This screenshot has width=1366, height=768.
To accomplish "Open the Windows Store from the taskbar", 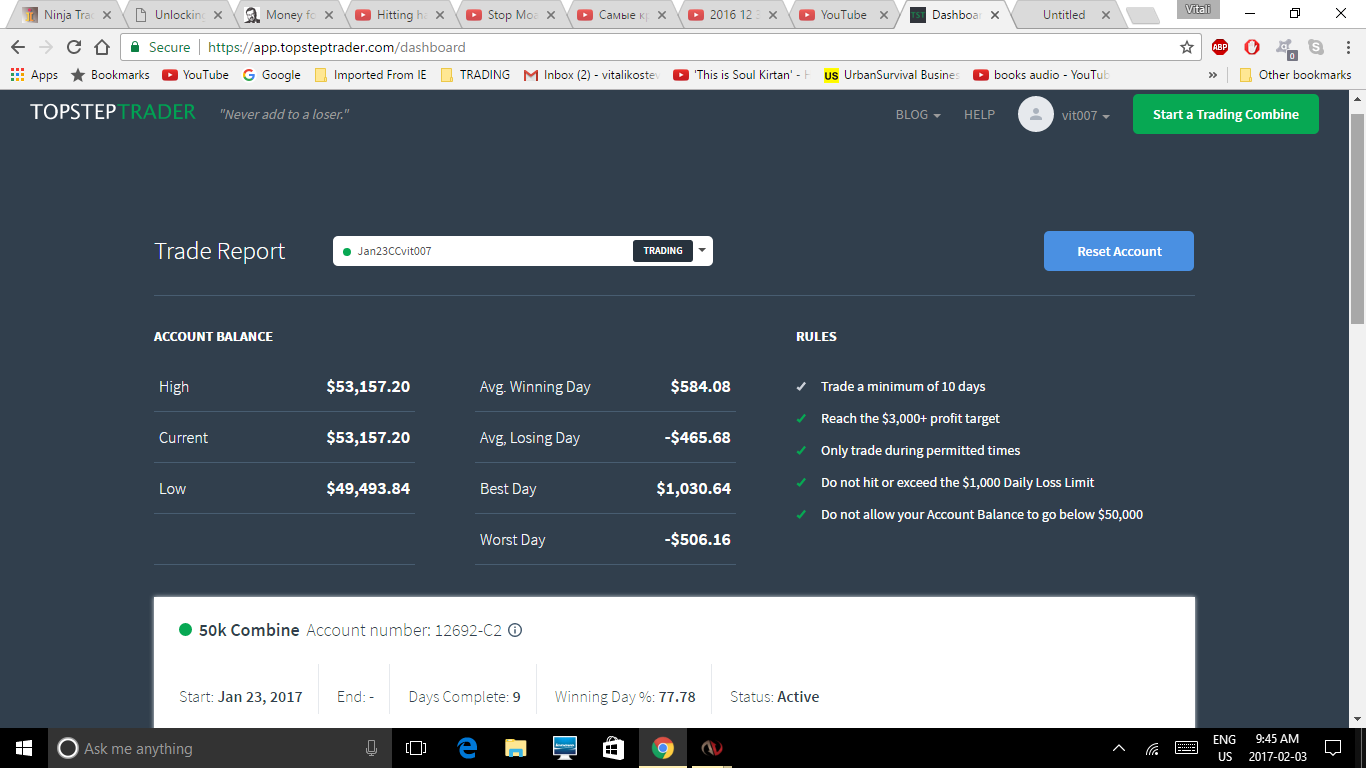I will click(613, 748).
